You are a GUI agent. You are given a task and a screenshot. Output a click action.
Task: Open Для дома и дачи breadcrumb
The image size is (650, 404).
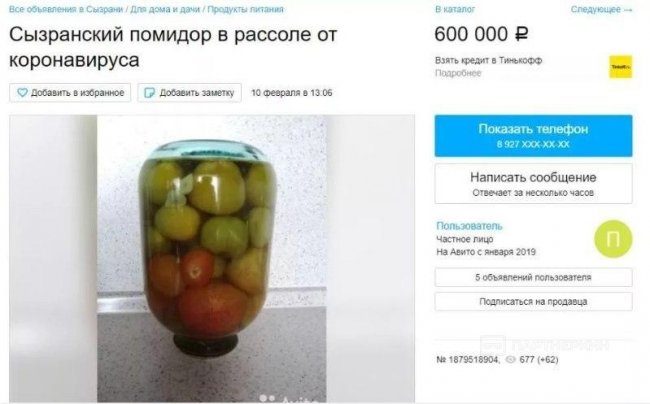tap(165, 9)
